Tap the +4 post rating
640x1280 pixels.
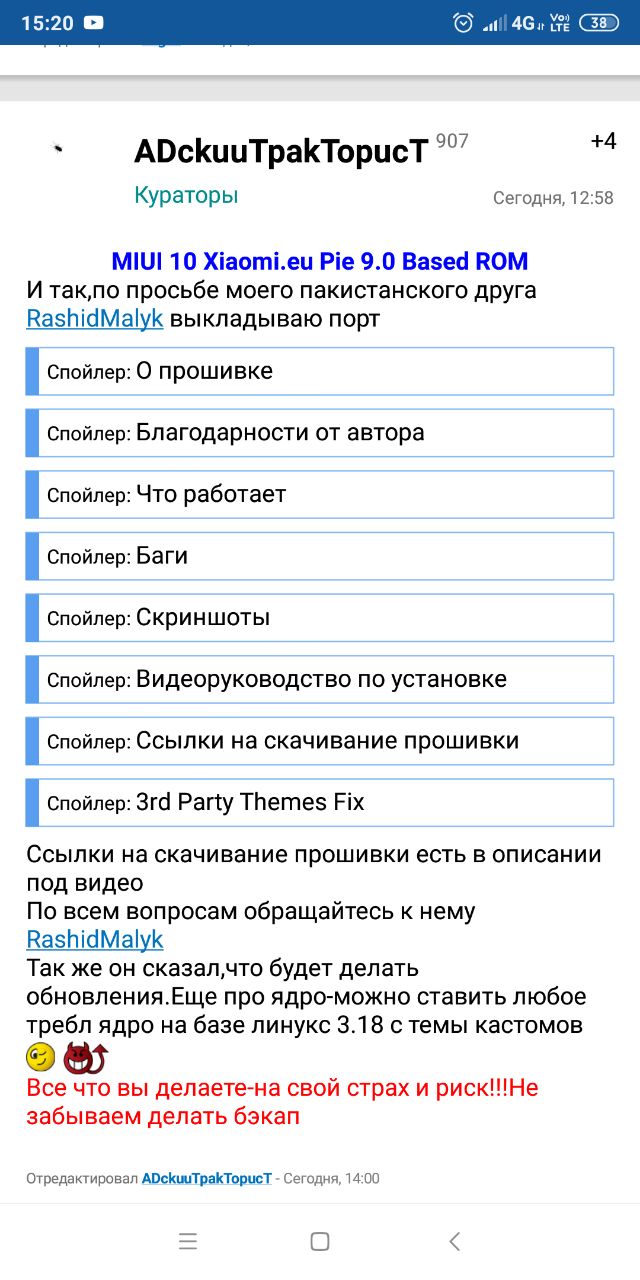coord(604,141)
